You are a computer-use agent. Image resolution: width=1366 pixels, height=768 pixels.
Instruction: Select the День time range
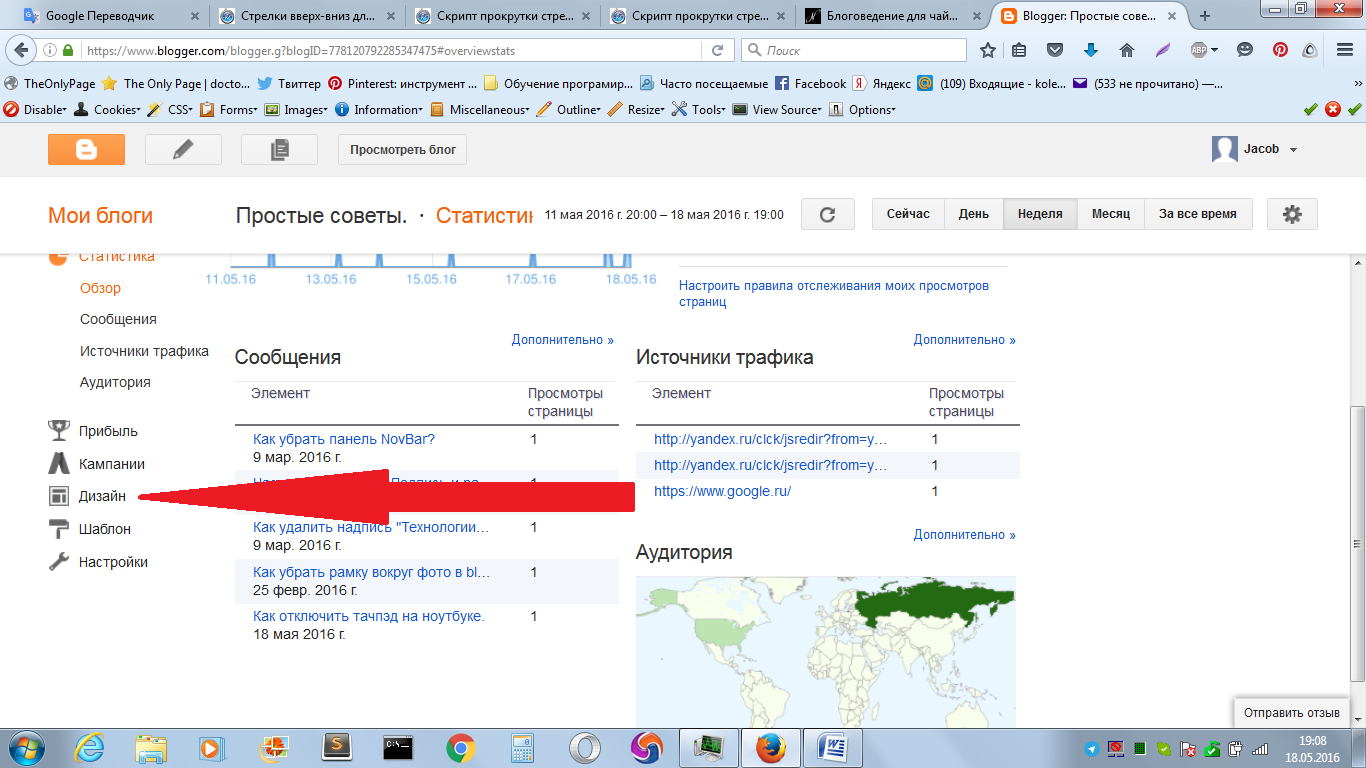[973, 214]
